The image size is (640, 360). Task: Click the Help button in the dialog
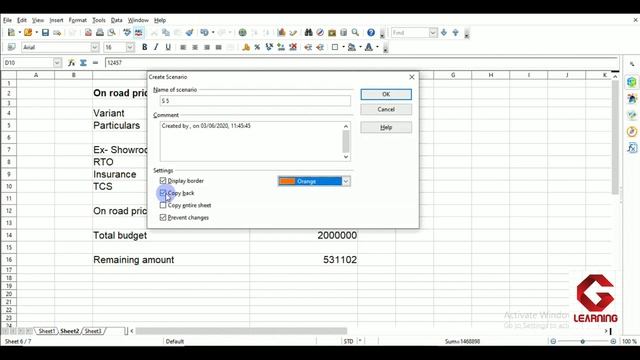[x=386, y=127]
